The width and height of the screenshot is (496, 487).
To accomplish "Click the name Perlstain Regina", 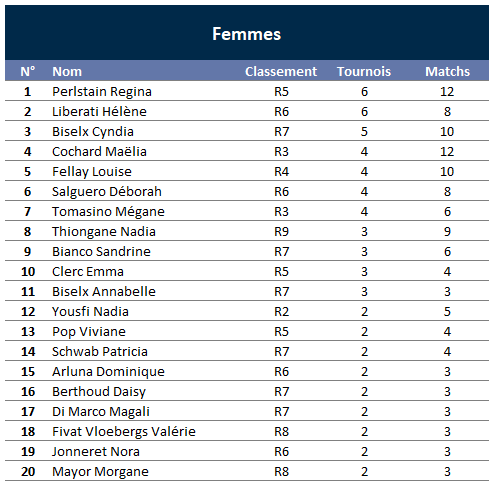I will [x=102, y=92].
